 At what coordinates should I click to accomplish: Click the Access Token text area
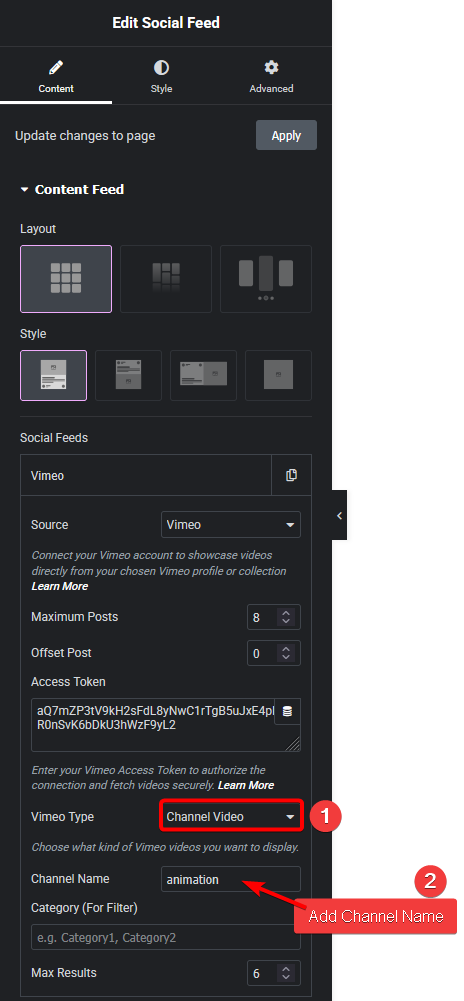coord(166,725)
